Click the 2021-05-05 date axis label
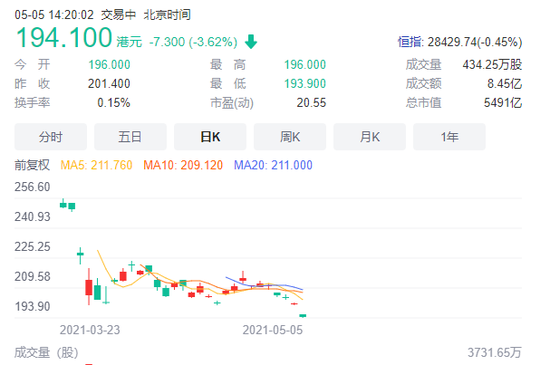This screenshot has width=550, height=365. click(x=273, y=330)
